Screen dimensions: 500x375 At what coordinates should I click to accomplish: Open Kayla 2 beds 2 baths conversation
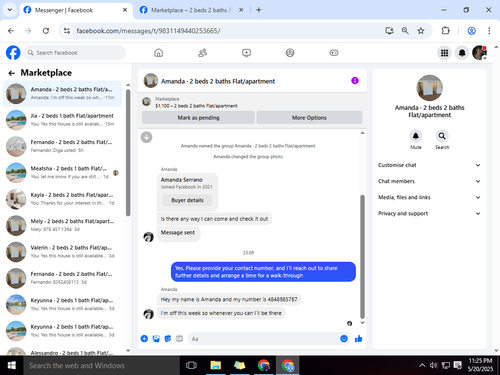coord(62,199)
